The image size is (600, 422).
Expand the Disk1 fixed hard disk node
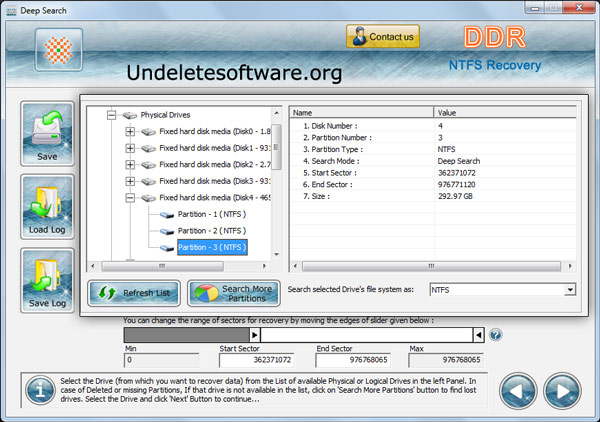tap(130, 148)
